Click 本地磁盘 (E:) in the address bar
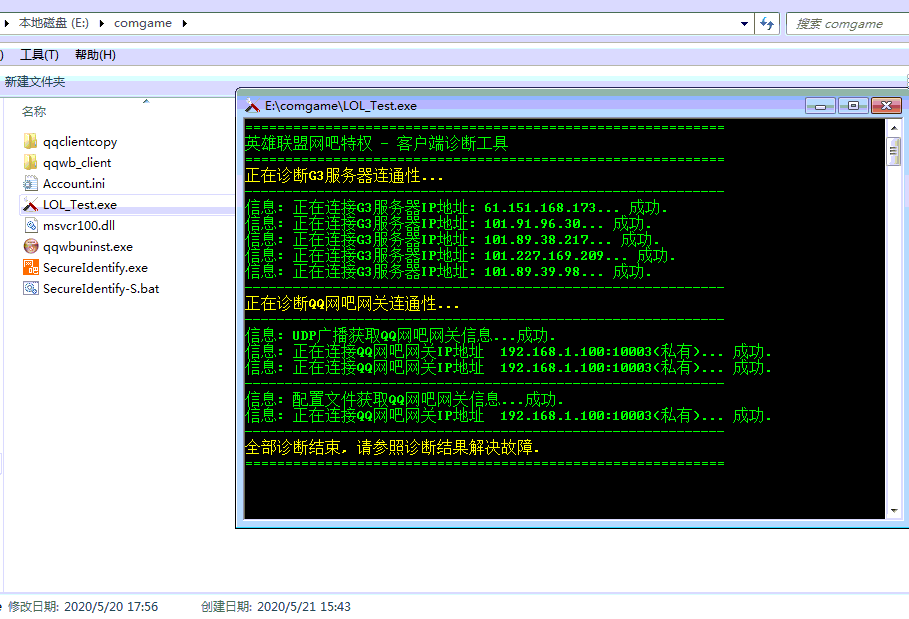 pyautogui.click(x=54, y=23)
